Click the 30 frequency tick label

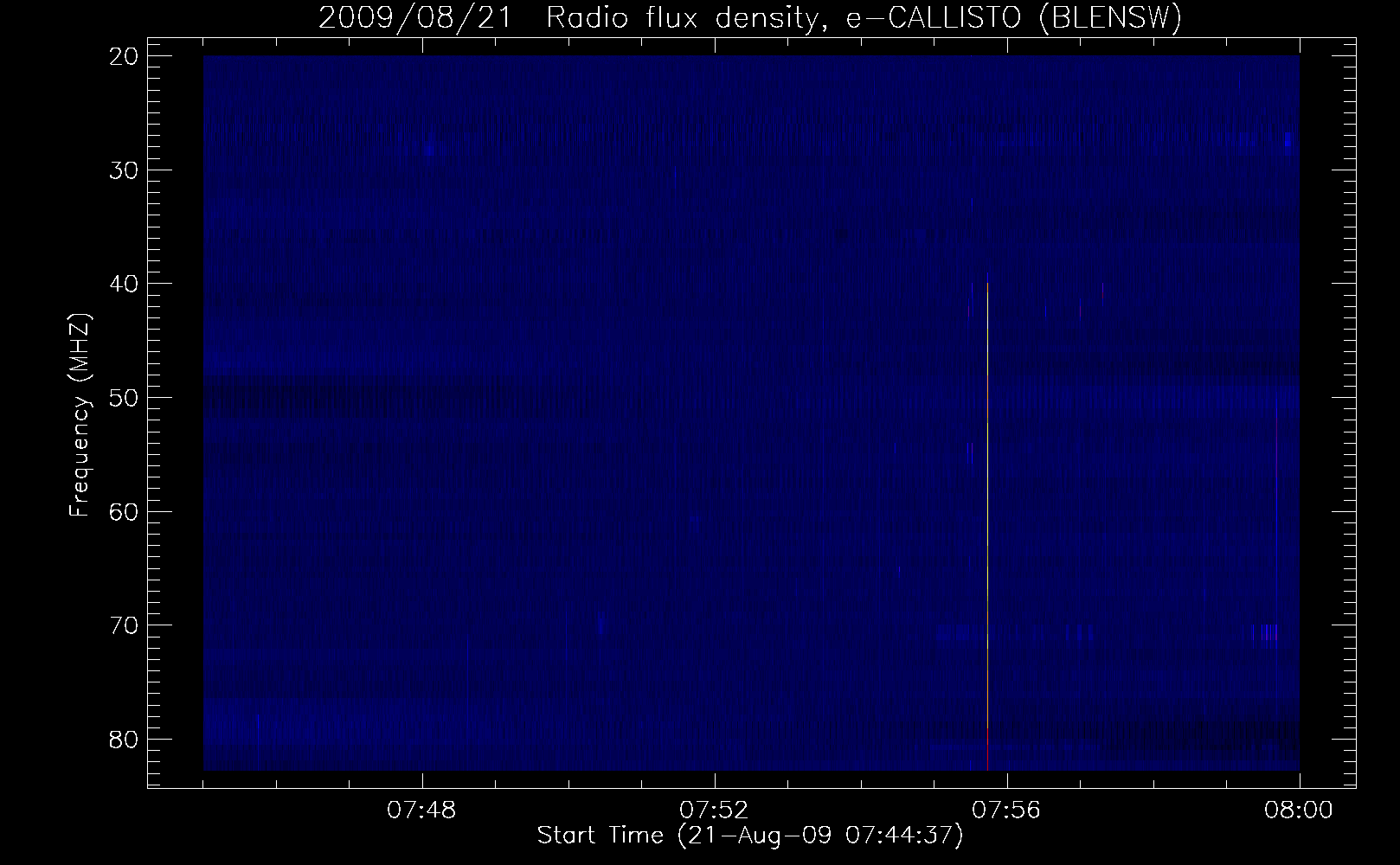(x=122, y=170)
